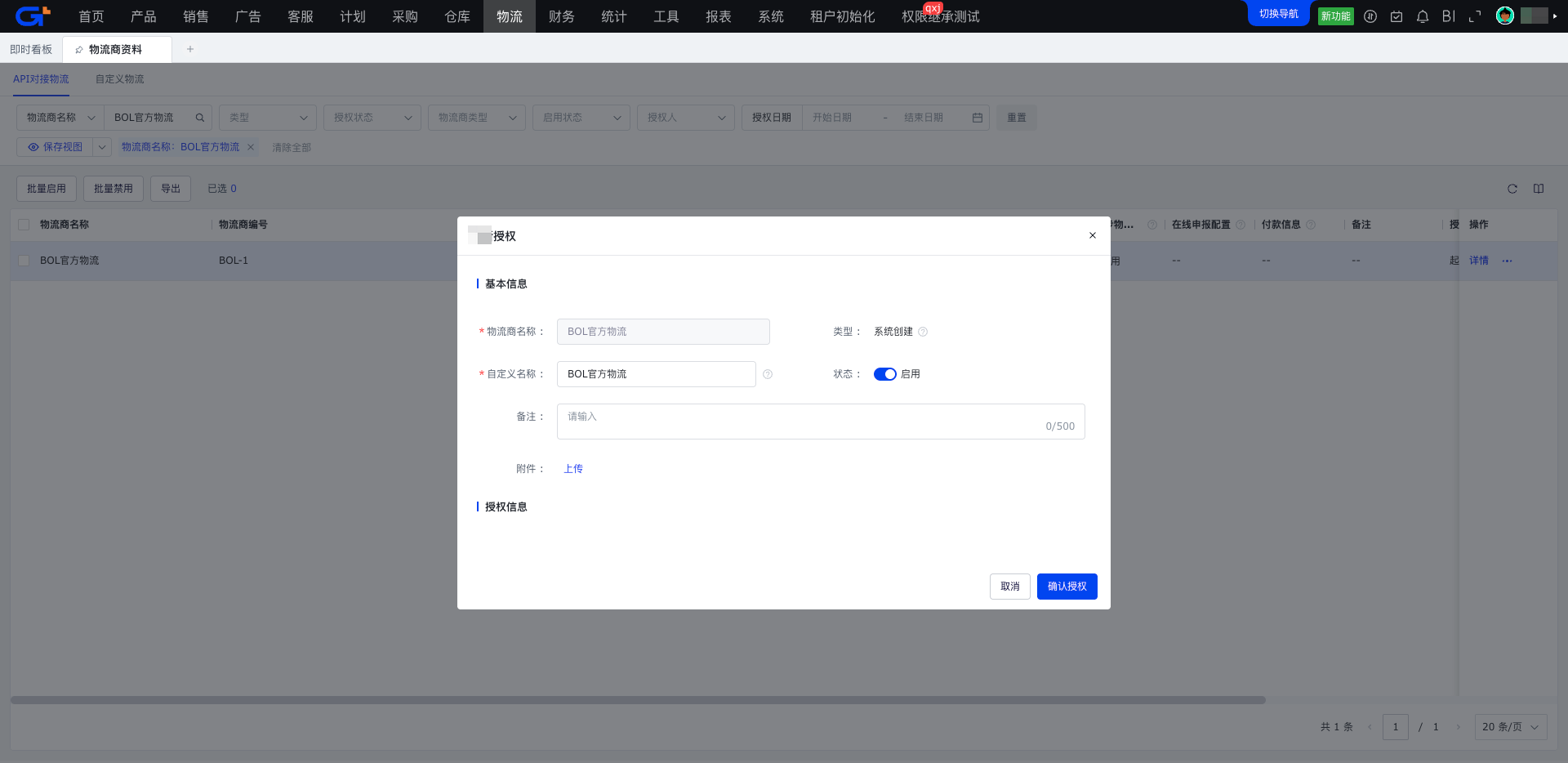
Task: Expand the 授权状态 filter dropdown
Action: [x=372, y=118]
